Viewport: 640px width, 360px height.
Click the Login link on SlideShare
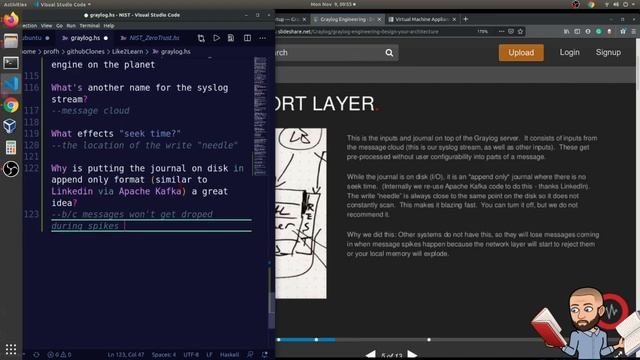point(569,52)
